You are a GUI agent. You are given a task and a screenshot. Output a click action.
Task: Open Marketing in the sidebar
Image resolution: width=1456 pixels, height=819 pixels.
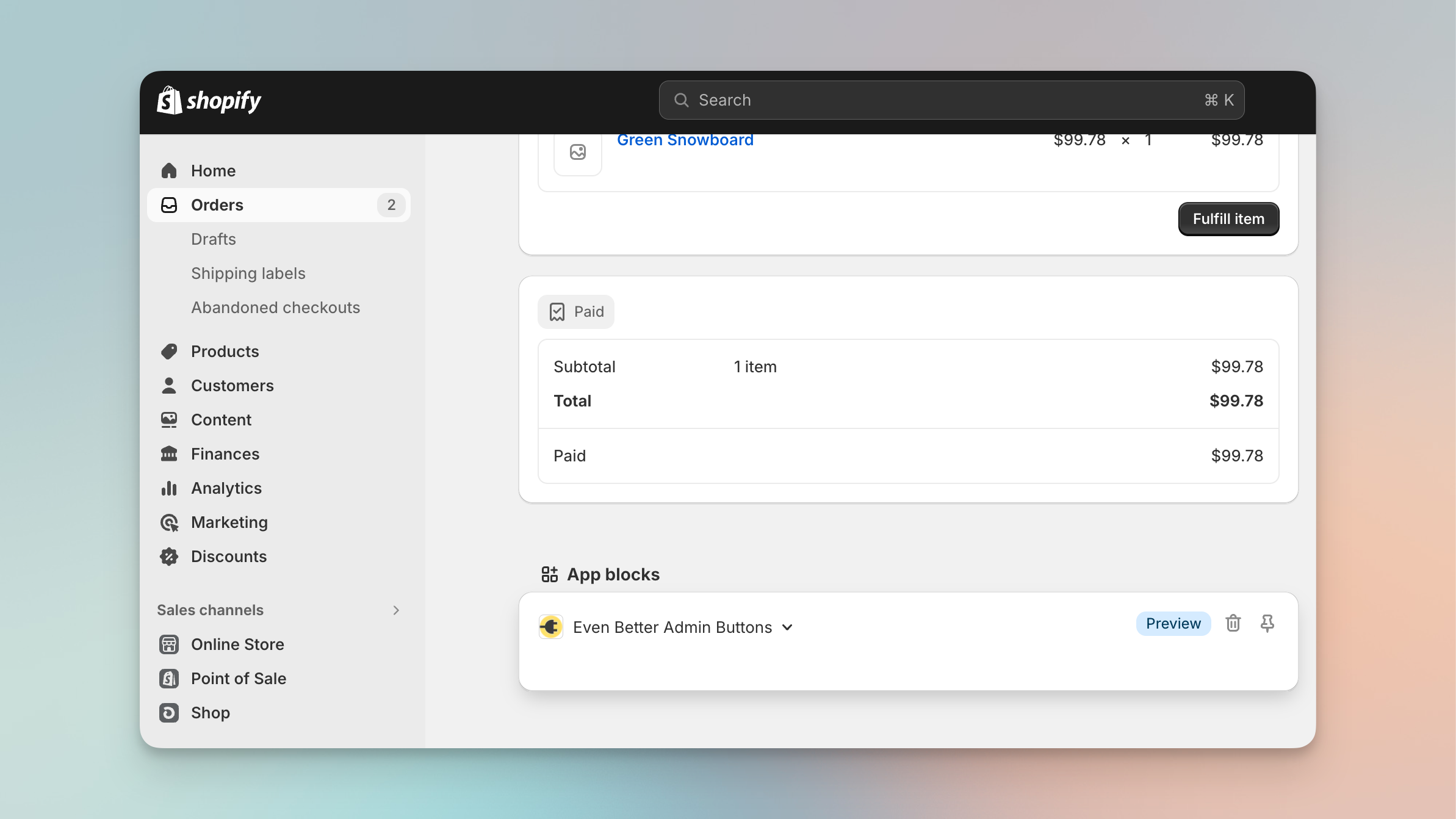coord(279,522)
